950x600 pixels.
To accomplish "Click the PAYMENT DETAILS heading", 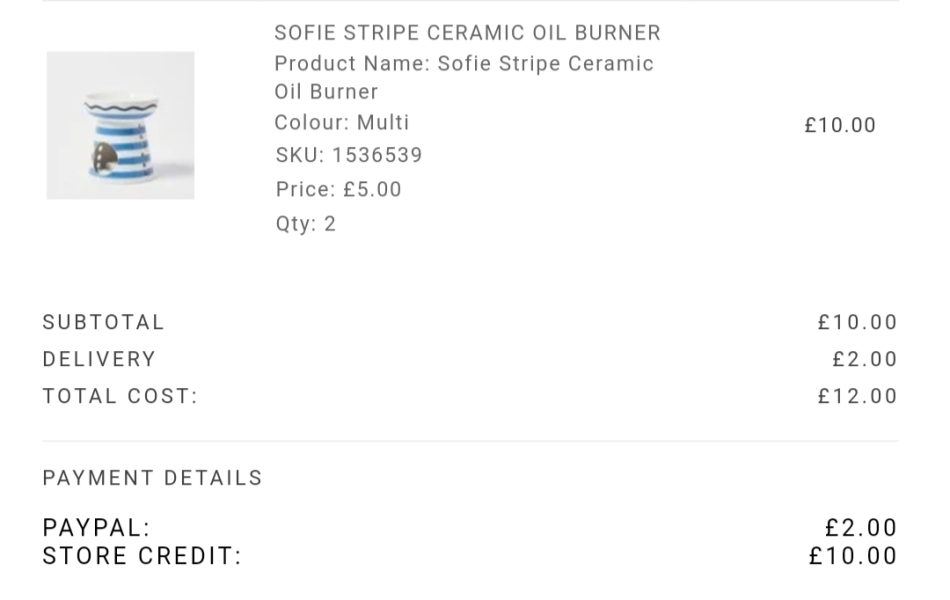I will [x=152, y=478].
